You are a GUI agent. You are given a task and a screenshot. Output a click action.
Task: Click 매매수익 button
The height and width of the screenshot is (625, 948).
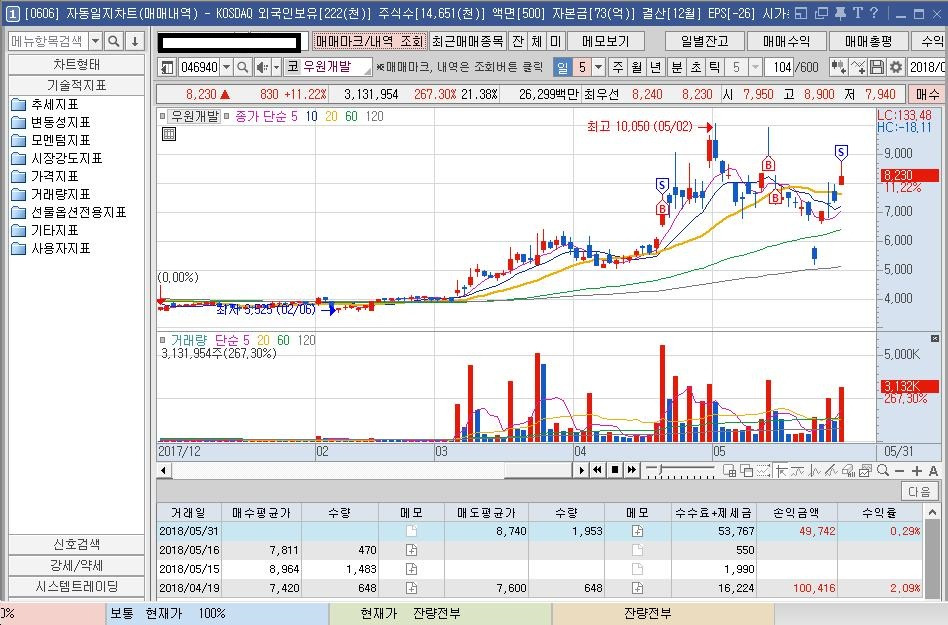[x=786, y=41]
